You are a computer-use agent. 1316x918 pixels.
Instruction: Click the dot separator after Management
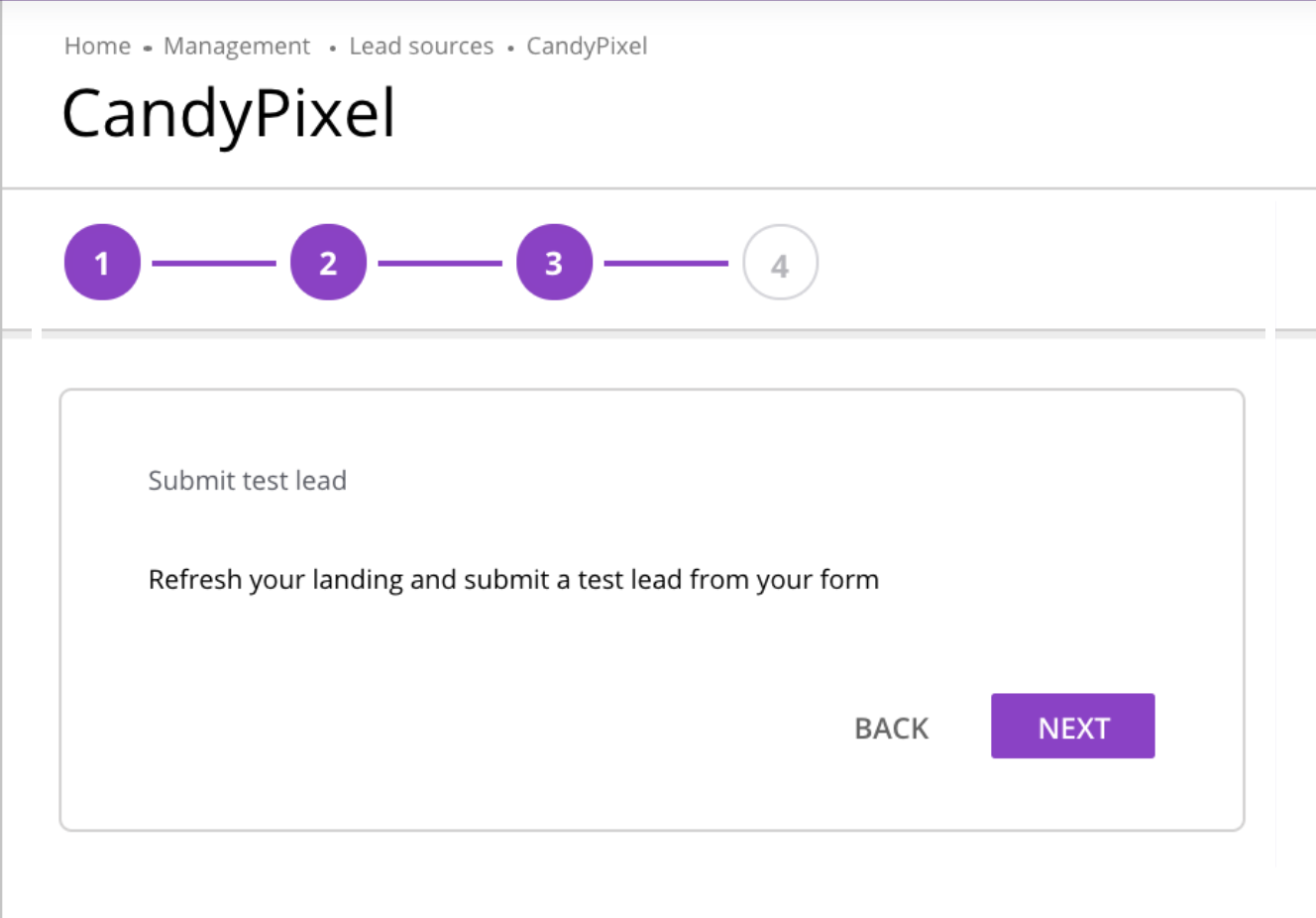[x=332, y=48]
